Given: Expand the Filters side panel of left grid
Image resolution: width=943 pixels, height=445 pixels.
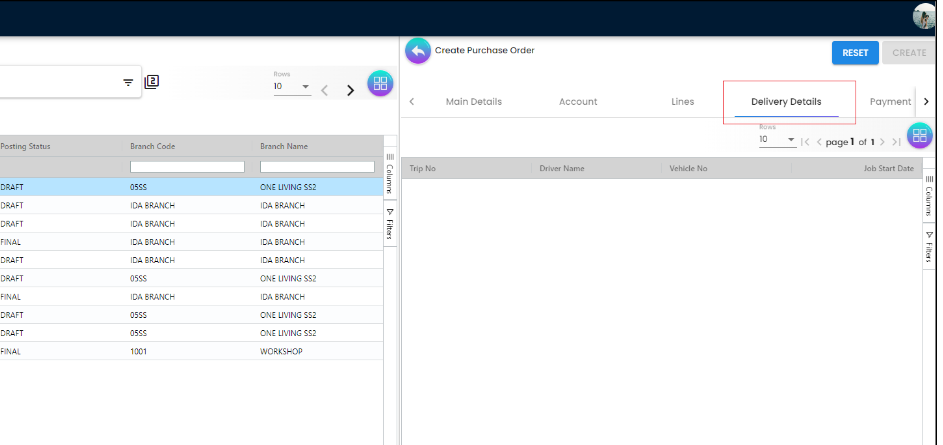Looking at the screenshot, I should [x=390, y=225].
